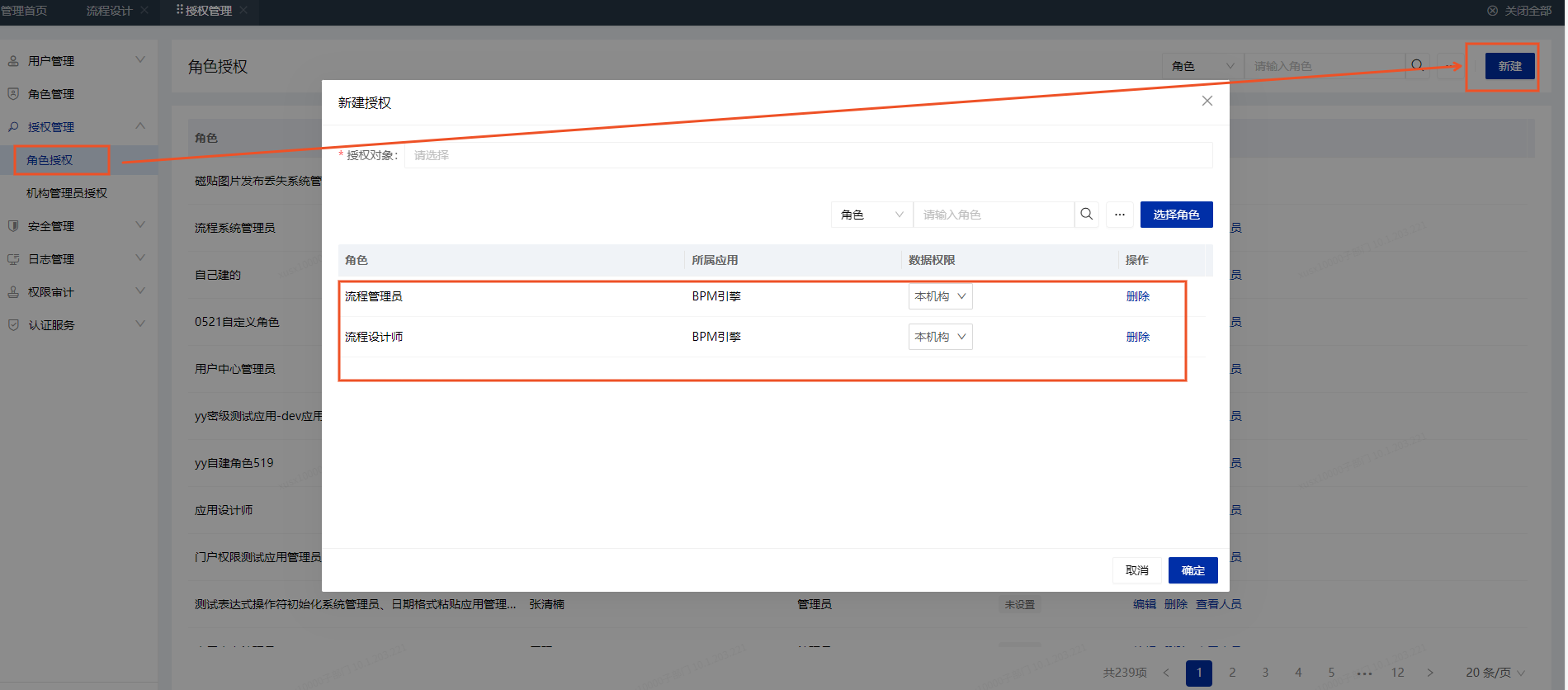The image size is (1568, 690).
Task: Click the 认证服务 icon in sidebar
Action: (13, 325)
